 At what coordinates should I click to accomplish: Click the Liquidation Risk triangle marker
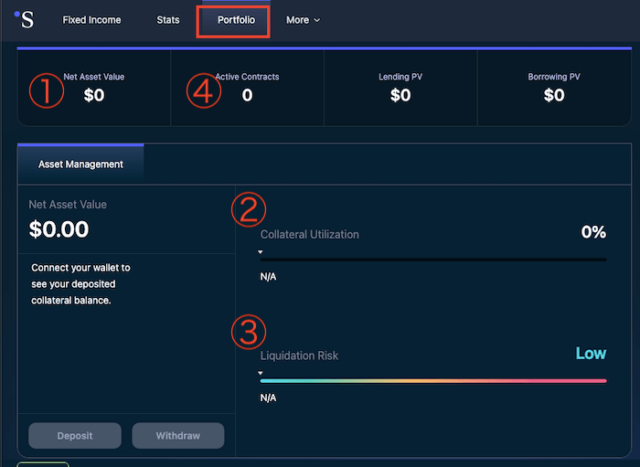261,373
